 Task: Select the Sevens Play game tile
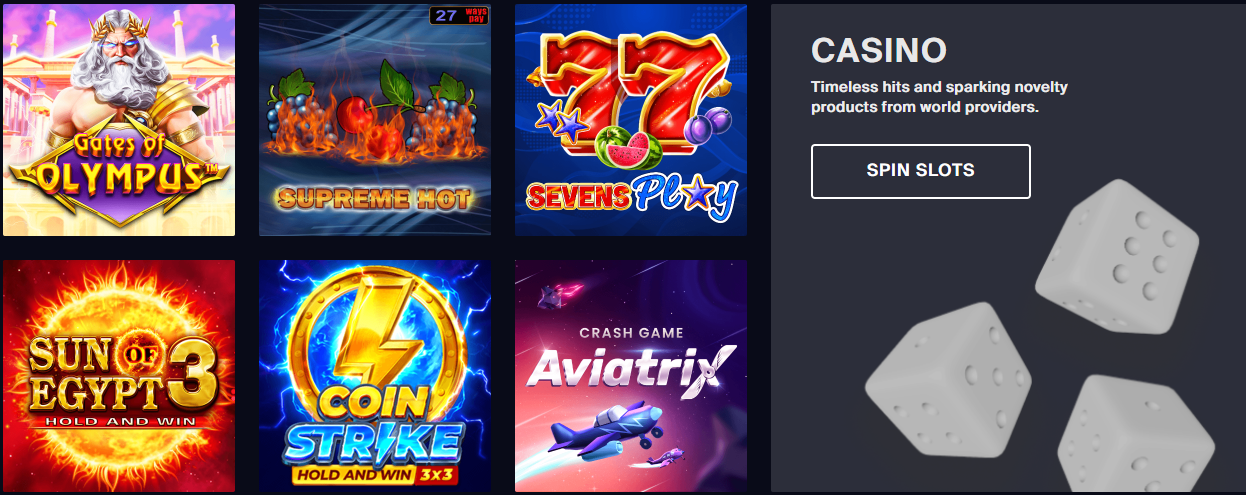[x=631, y=120]
